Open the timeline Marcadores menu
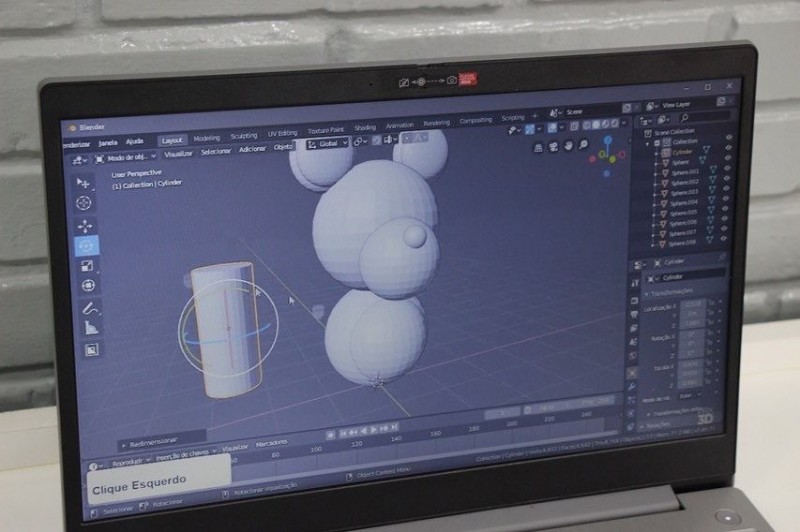This screenshot has height=532, width=800. click(x=271, y=444)
